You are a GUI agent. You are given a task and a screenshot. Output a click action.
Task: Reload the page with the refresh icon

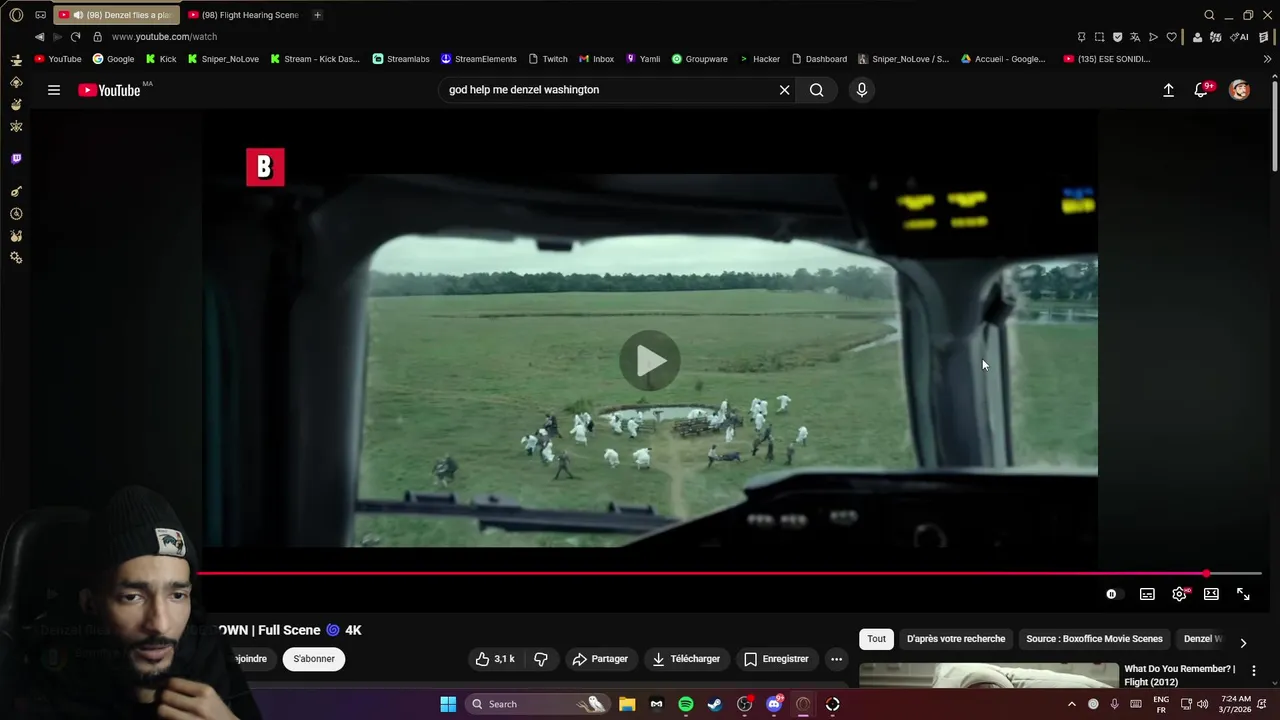75,37
